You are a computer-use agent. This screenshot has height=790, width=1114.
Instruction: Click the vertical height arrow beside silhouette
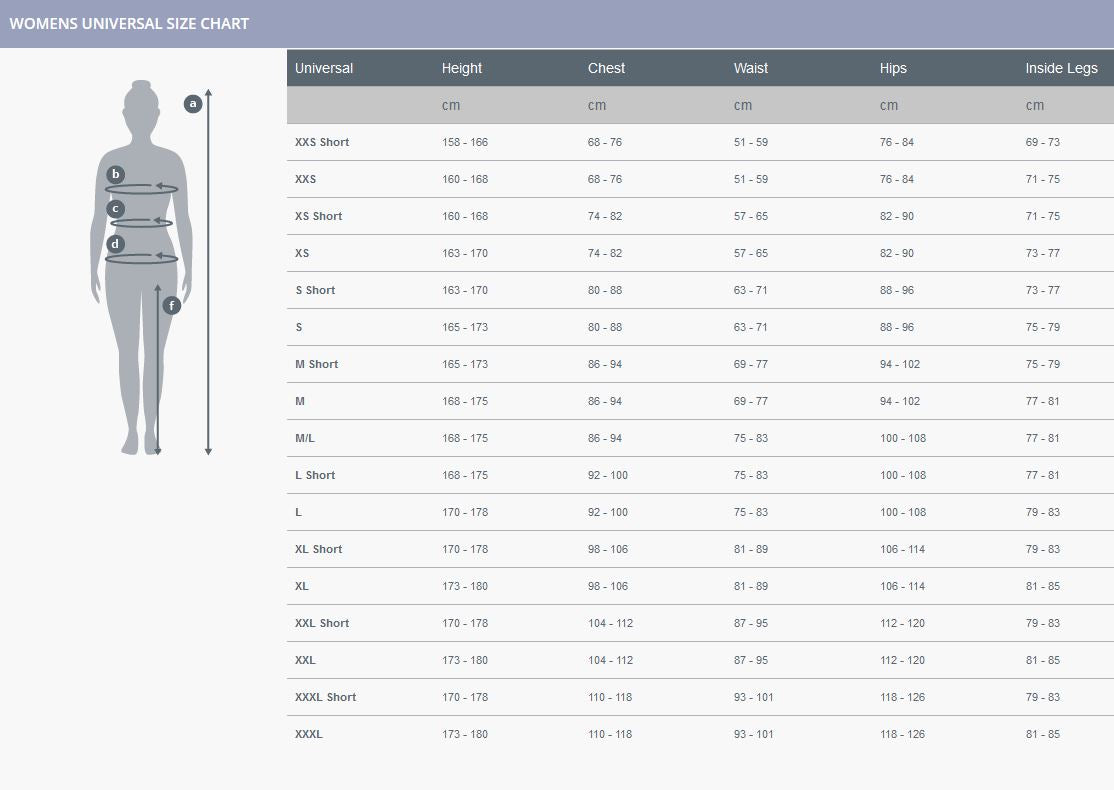(x=208, y=270)
